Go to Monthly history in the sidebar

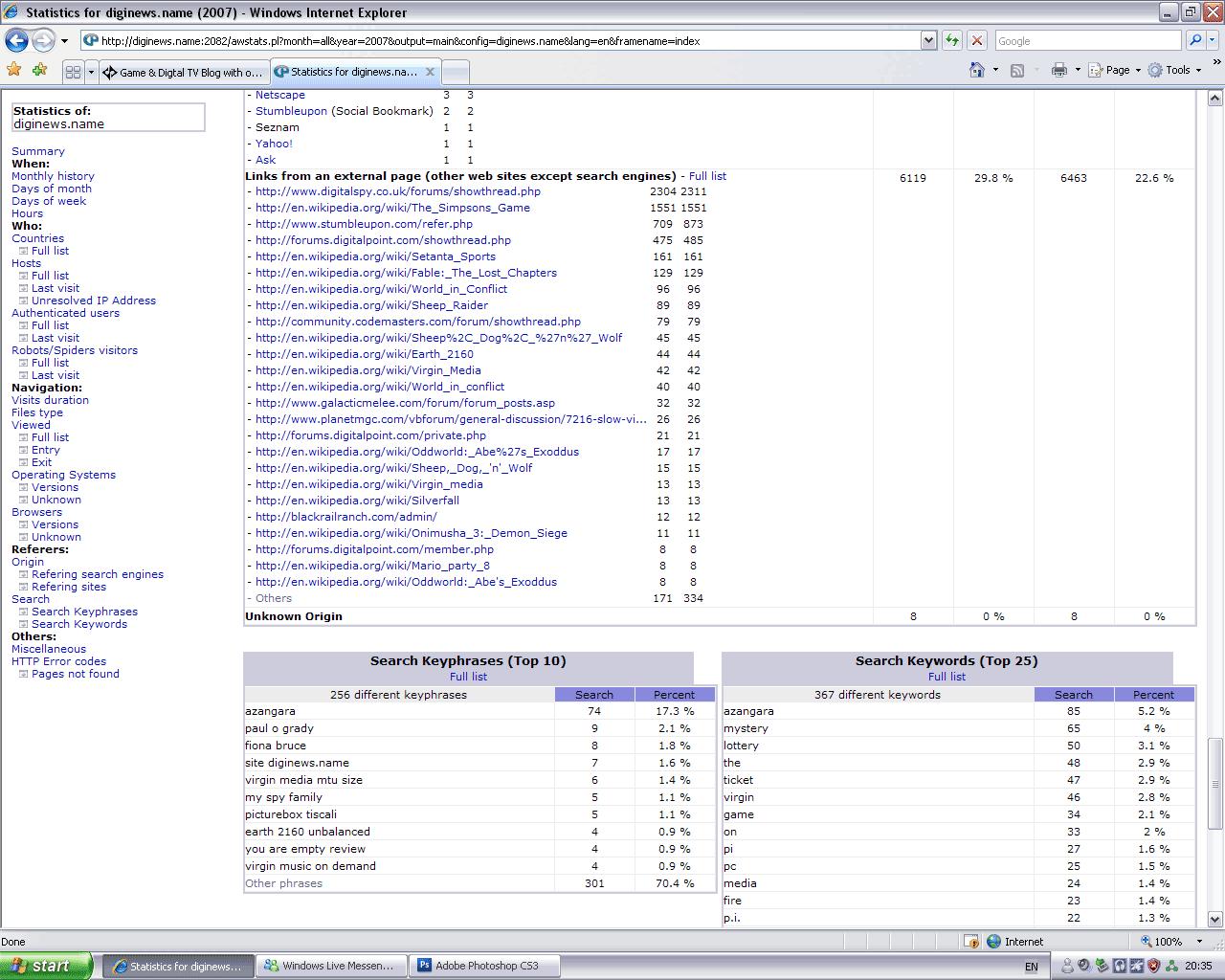(x=53, y=176)
